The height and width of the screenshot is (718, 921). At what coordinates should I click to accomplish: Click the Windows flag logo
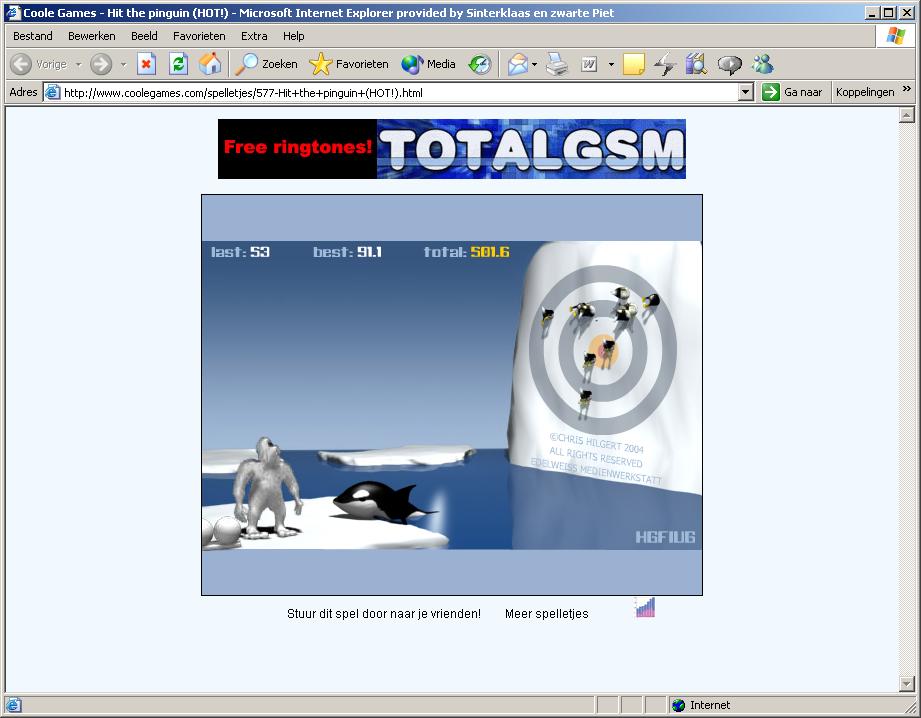(x=896, y=36)
